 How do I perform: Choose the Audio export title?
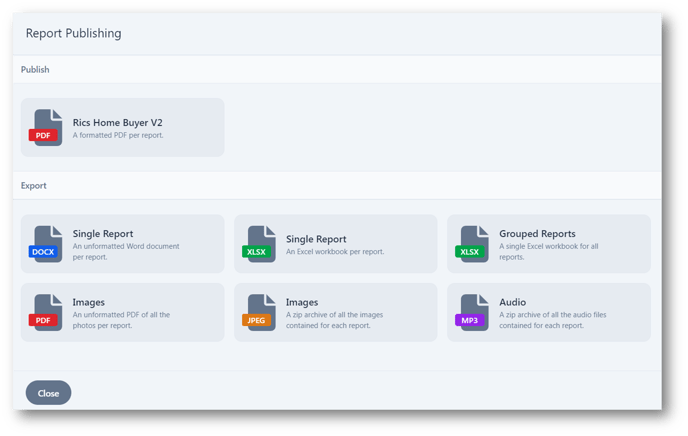512,302
